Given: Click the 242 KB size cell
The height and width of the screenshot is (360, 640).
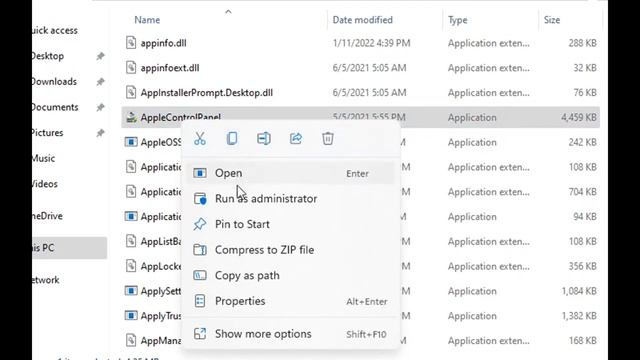Looking at the screenshot, I should point(582,142).
